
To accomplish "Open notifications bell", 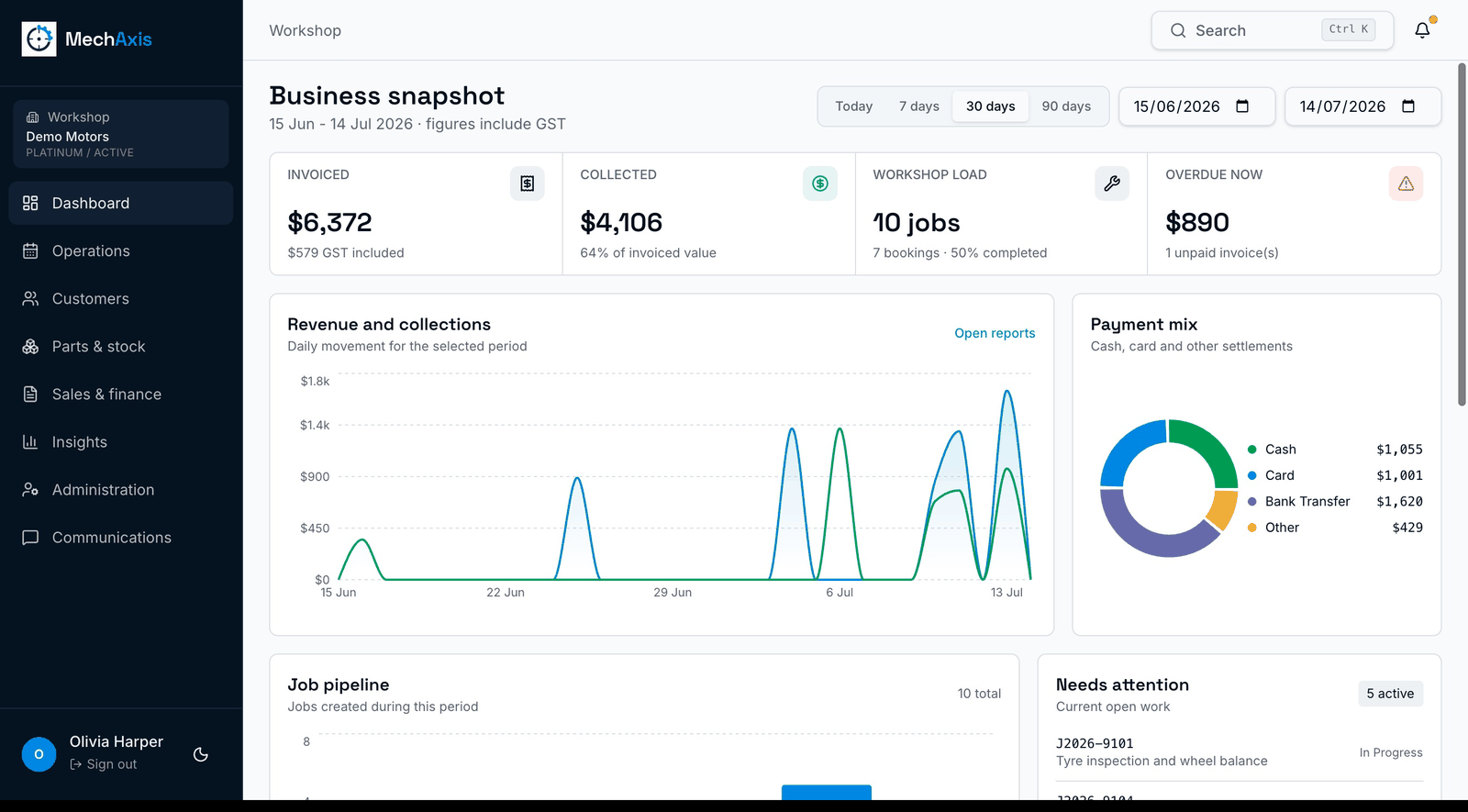I will [1422, 30].
